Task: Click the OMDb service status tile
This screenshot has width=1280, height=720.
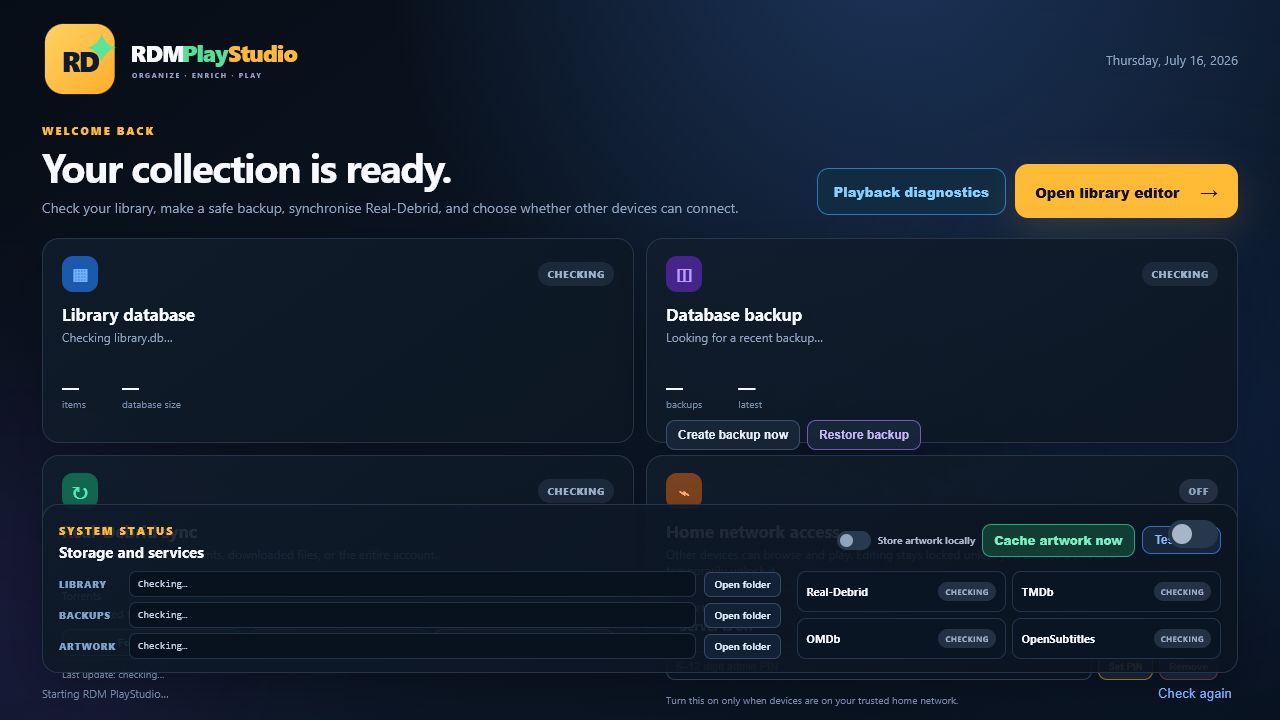Action: (901, 639)
